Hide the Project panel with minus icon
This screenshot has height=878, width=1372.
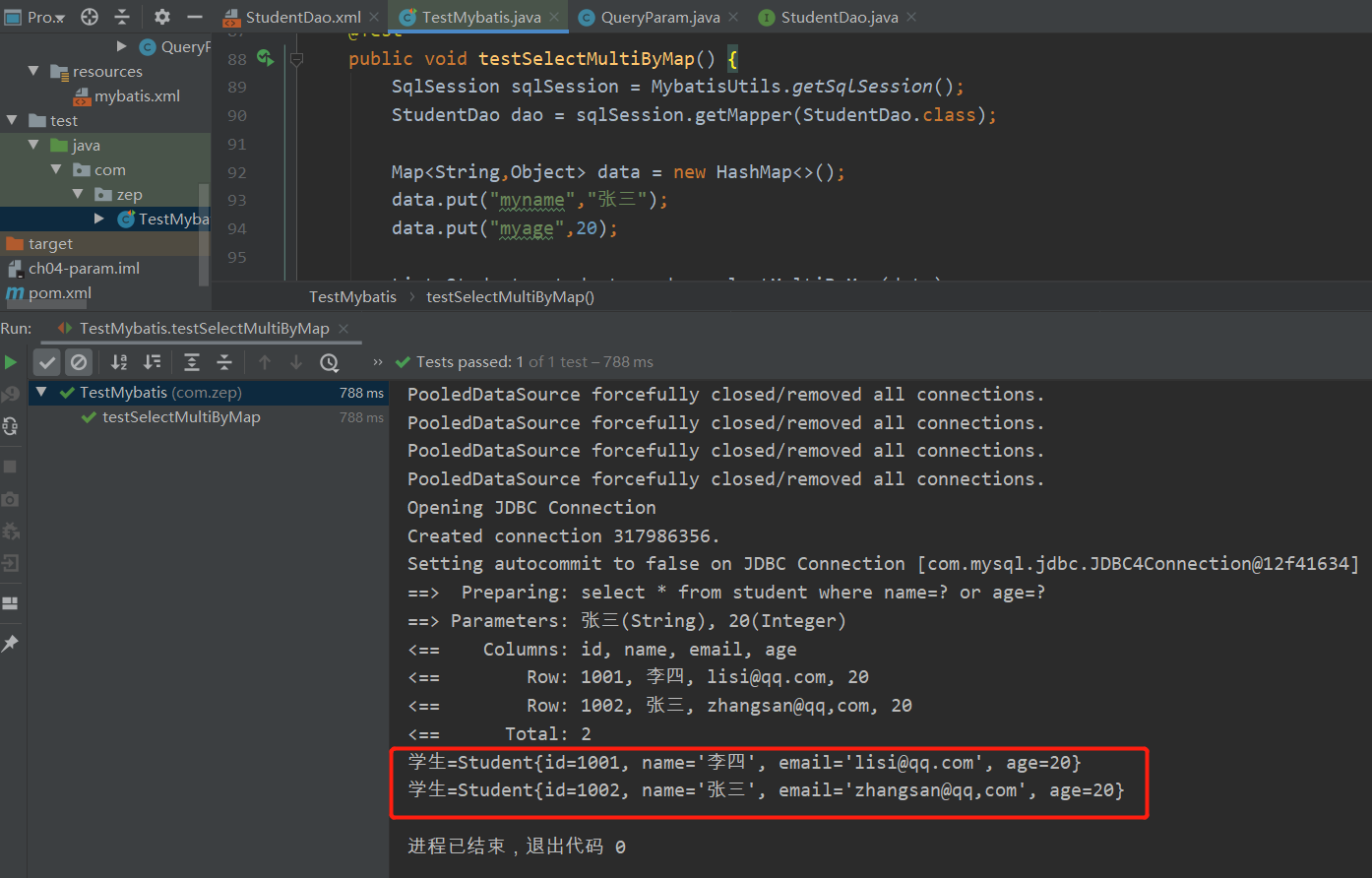pyautogui.click(x=195, y=17)
